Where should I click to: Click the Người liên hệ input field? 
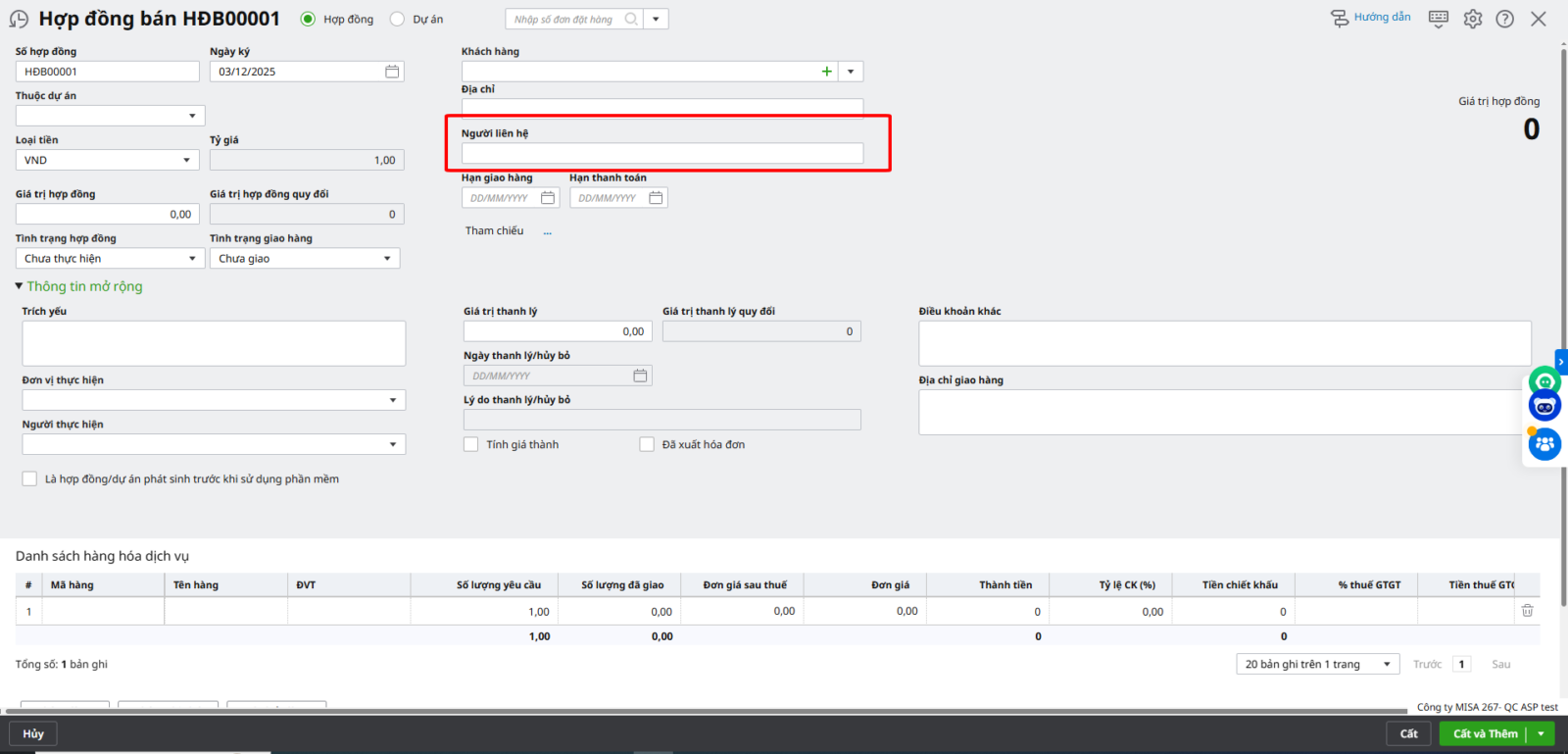661,153
